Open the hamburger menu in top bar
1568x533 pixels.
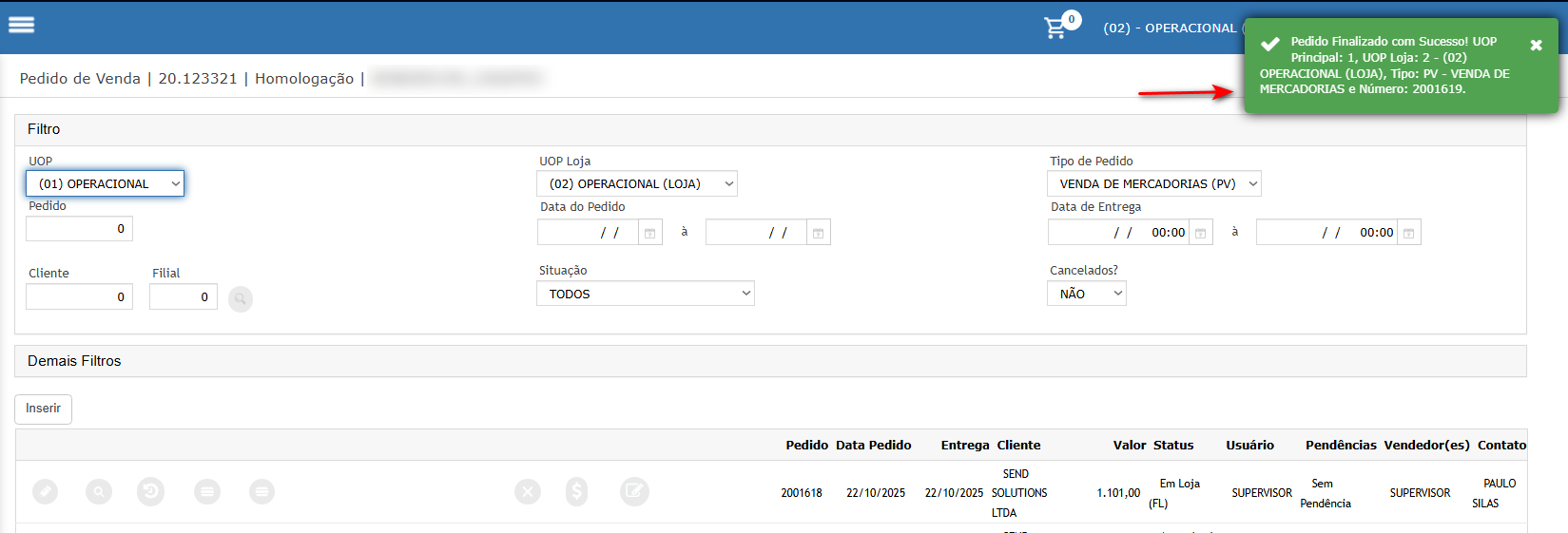(21, 26)
